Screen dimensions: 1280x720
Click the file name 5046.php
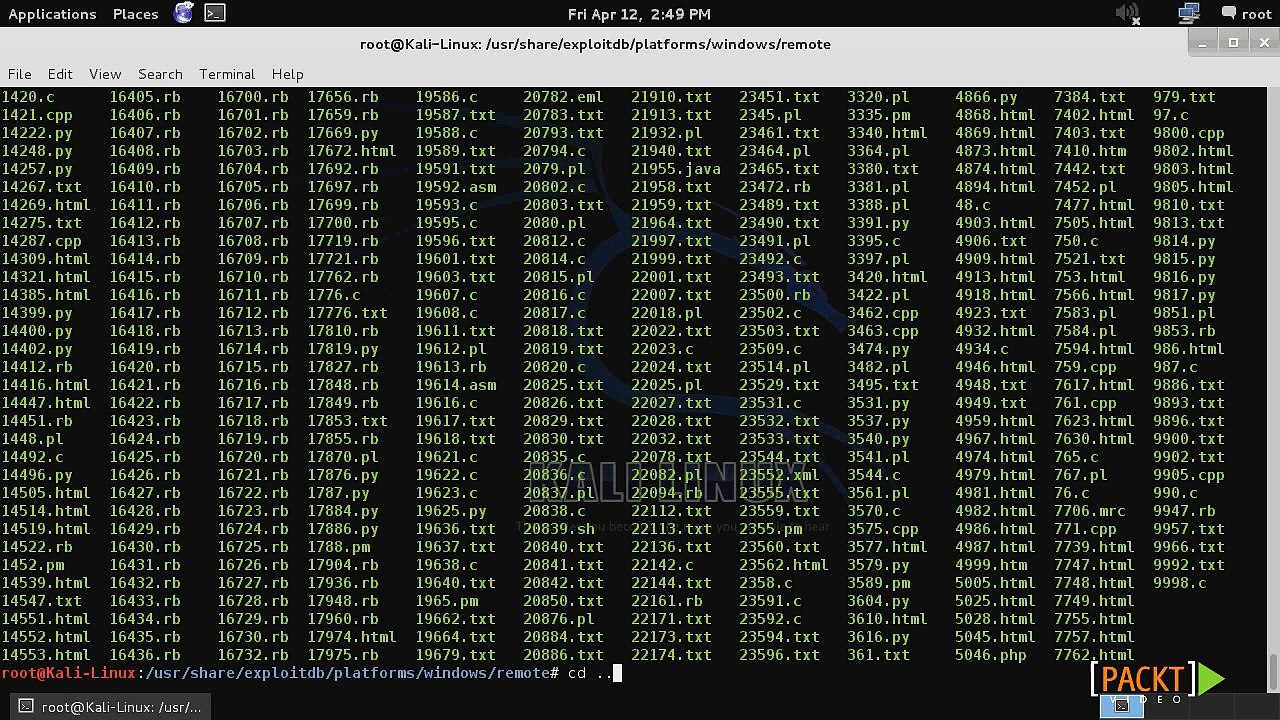click(991, 655)
